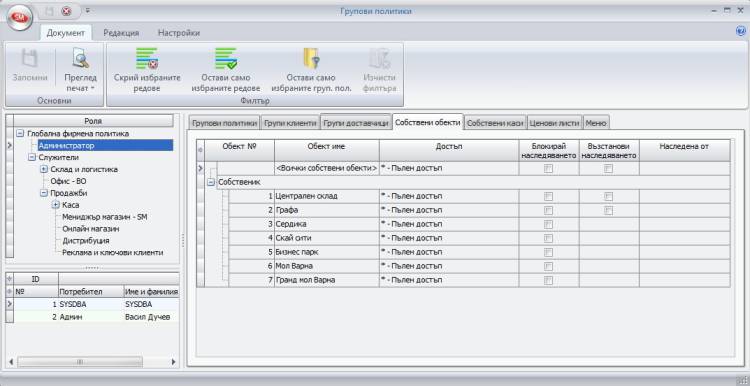Toggle Възстанови наследяването for Графа
Viewport: 750px width, 386px height.
point(608,210)
